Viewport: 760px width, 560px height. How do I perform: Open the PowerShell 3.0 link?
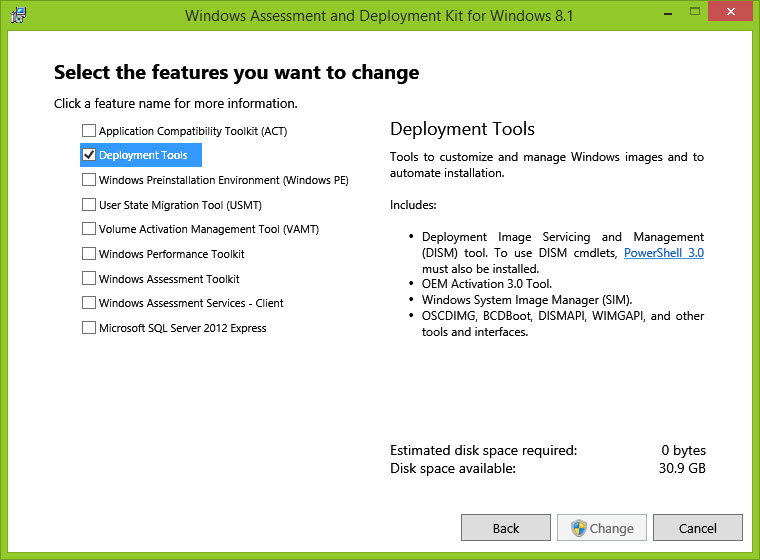tap(663, 253)
